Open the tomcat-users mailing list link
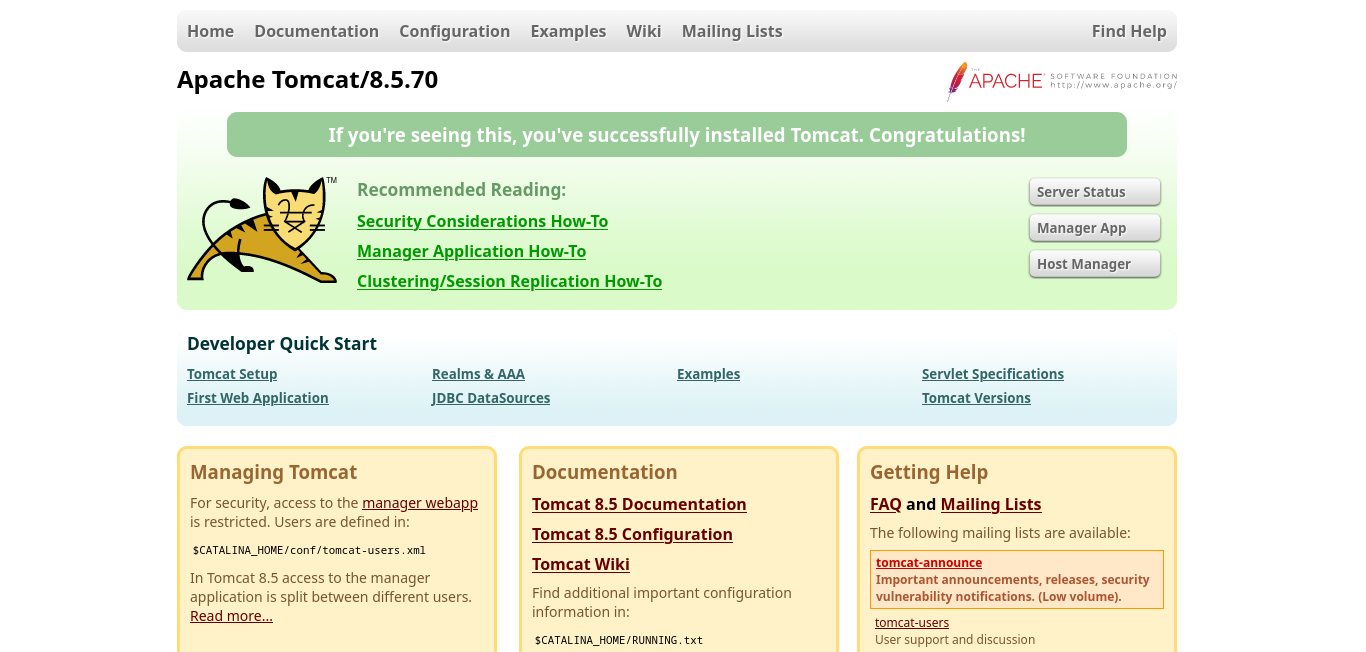The image size is (1366, 652). click(912, 623)
